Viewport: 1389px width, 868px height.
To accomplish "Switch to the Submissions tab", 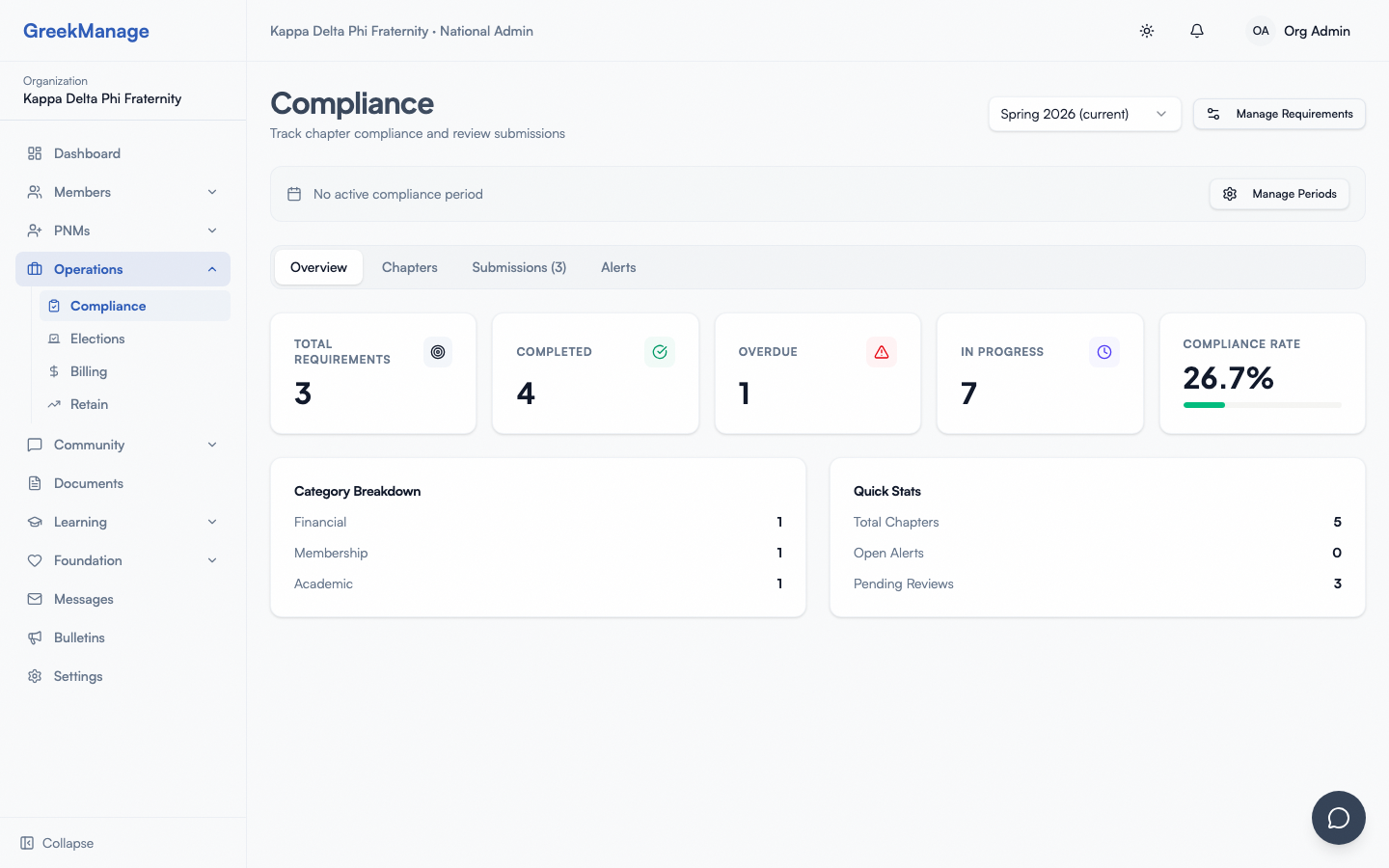I will pyautogui.click(x=519, y=267).
